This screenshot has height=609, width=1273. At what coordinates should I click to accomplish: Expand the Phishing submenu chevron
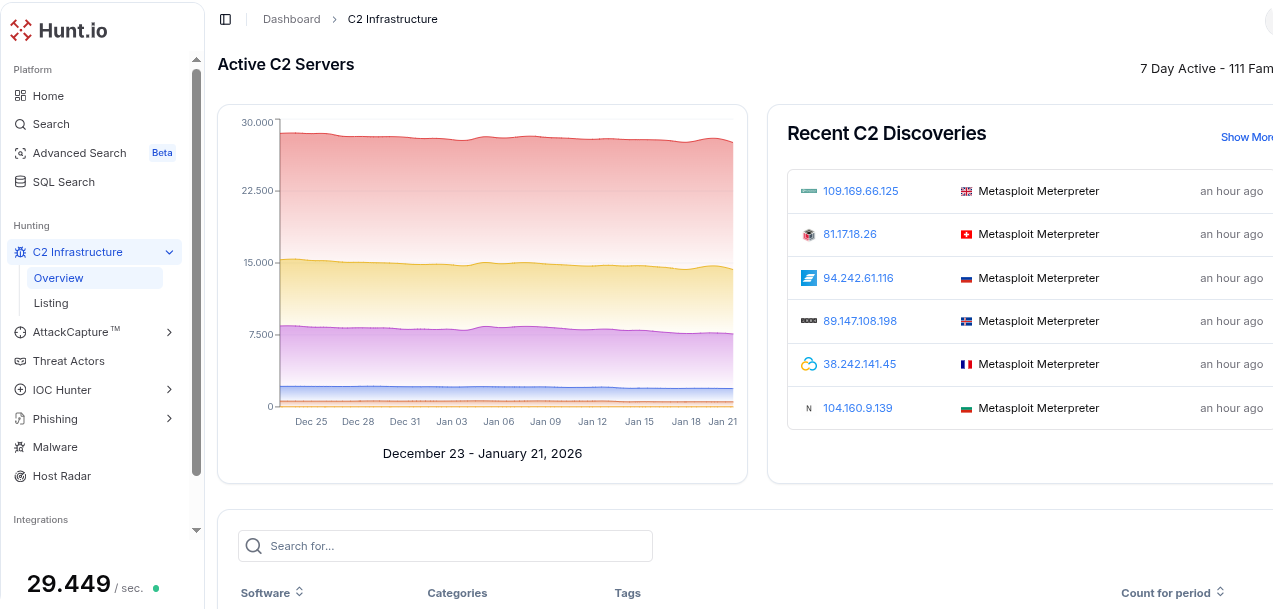(169, 419)
